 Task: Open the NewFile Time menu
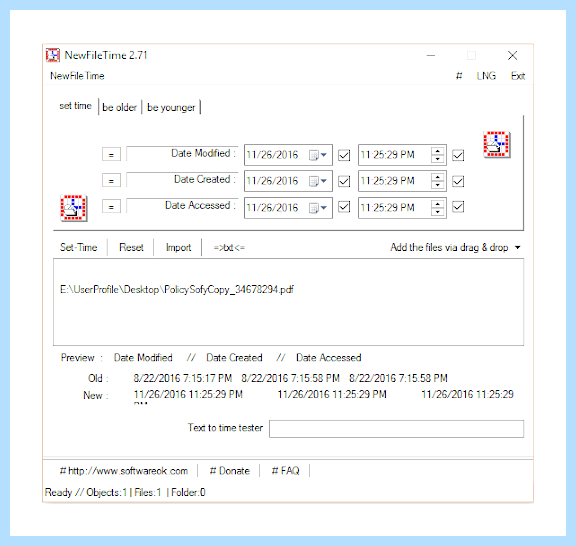point(77,76)
